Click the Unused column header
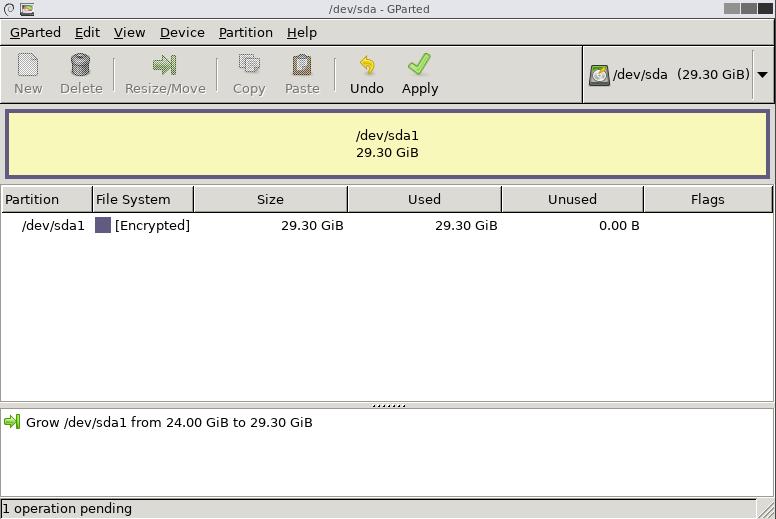Screen dimensions: 776x519 572,199
